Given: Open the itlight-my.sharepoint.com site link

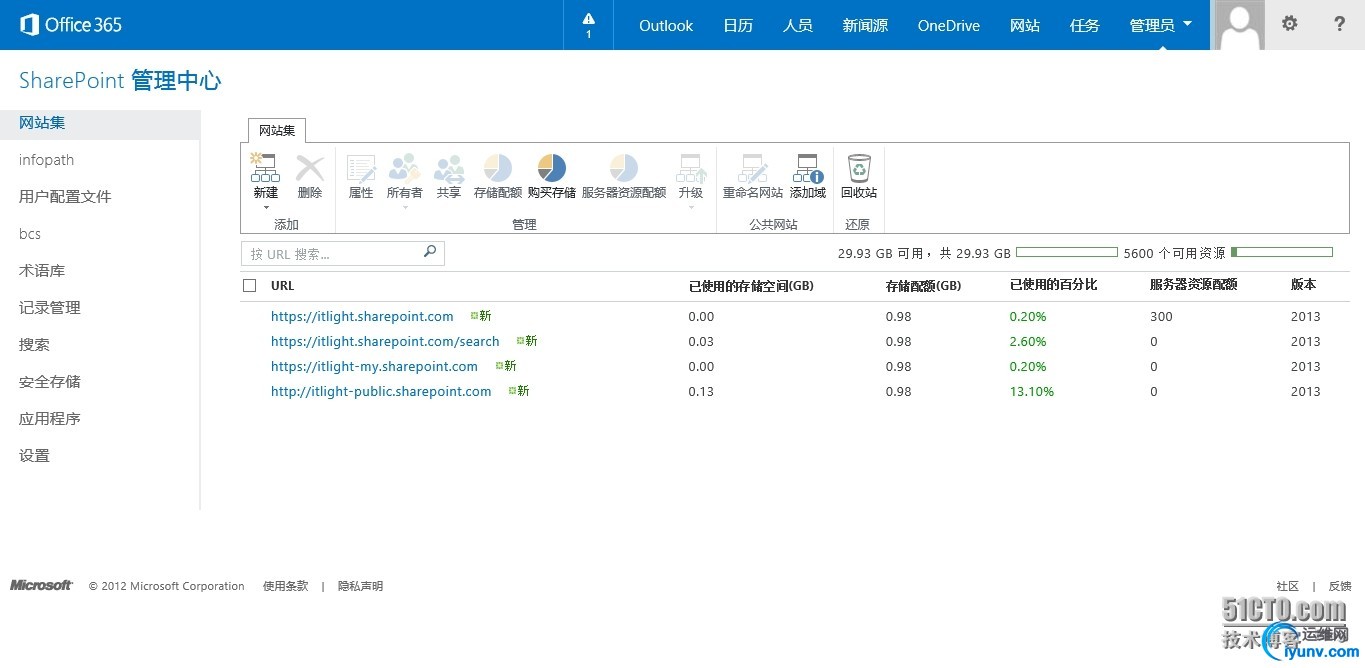Looking at the screenshot, I should point(374,367).
